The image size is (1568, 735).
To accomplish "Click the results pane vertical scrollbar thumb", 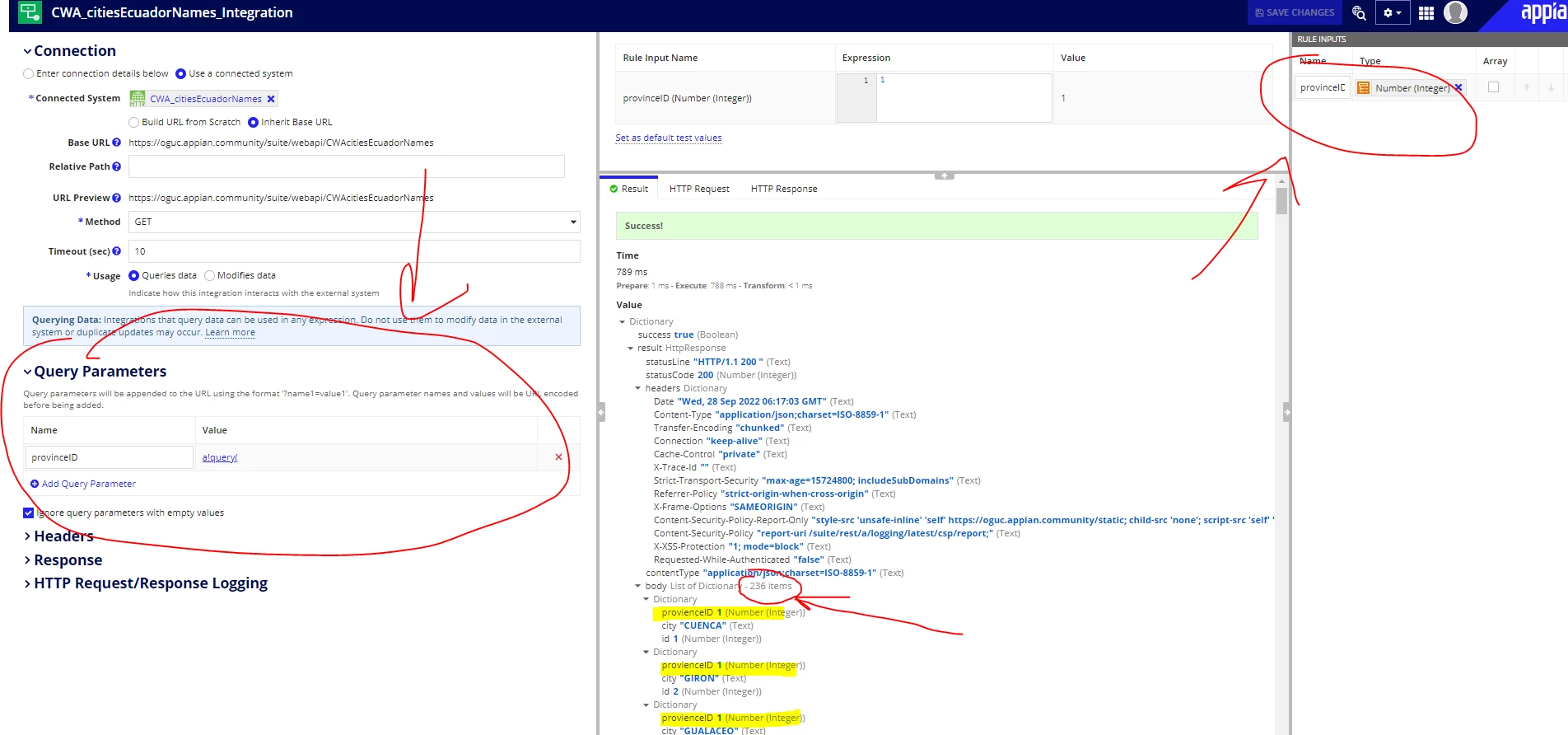I will 1281,200.
